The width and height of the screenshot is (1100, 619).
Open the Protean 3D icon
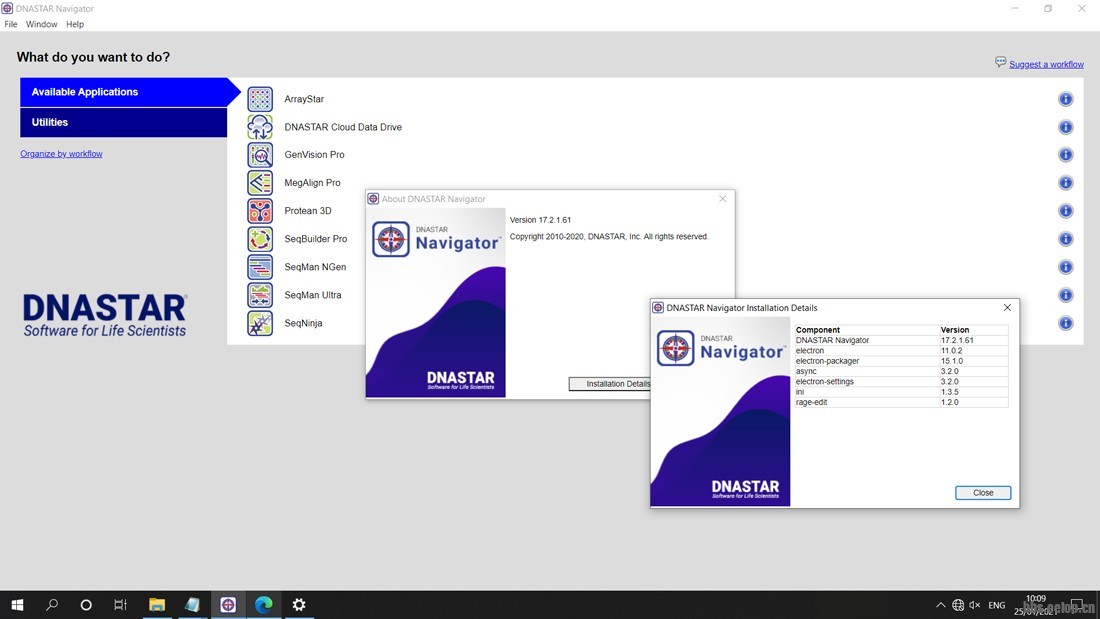coord(260,211)
